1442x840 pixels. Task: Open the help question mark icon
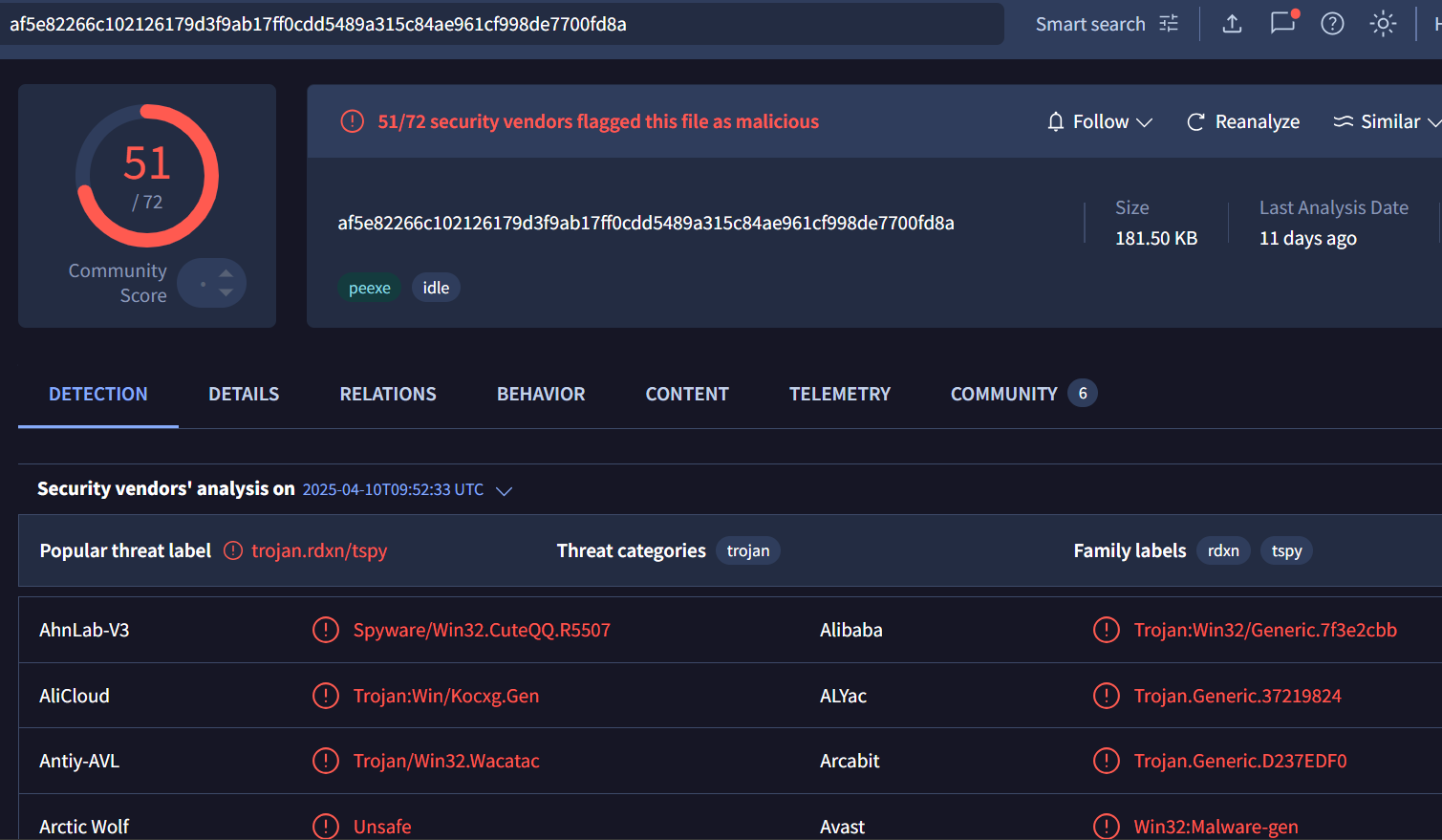(x=1332, y=24)
